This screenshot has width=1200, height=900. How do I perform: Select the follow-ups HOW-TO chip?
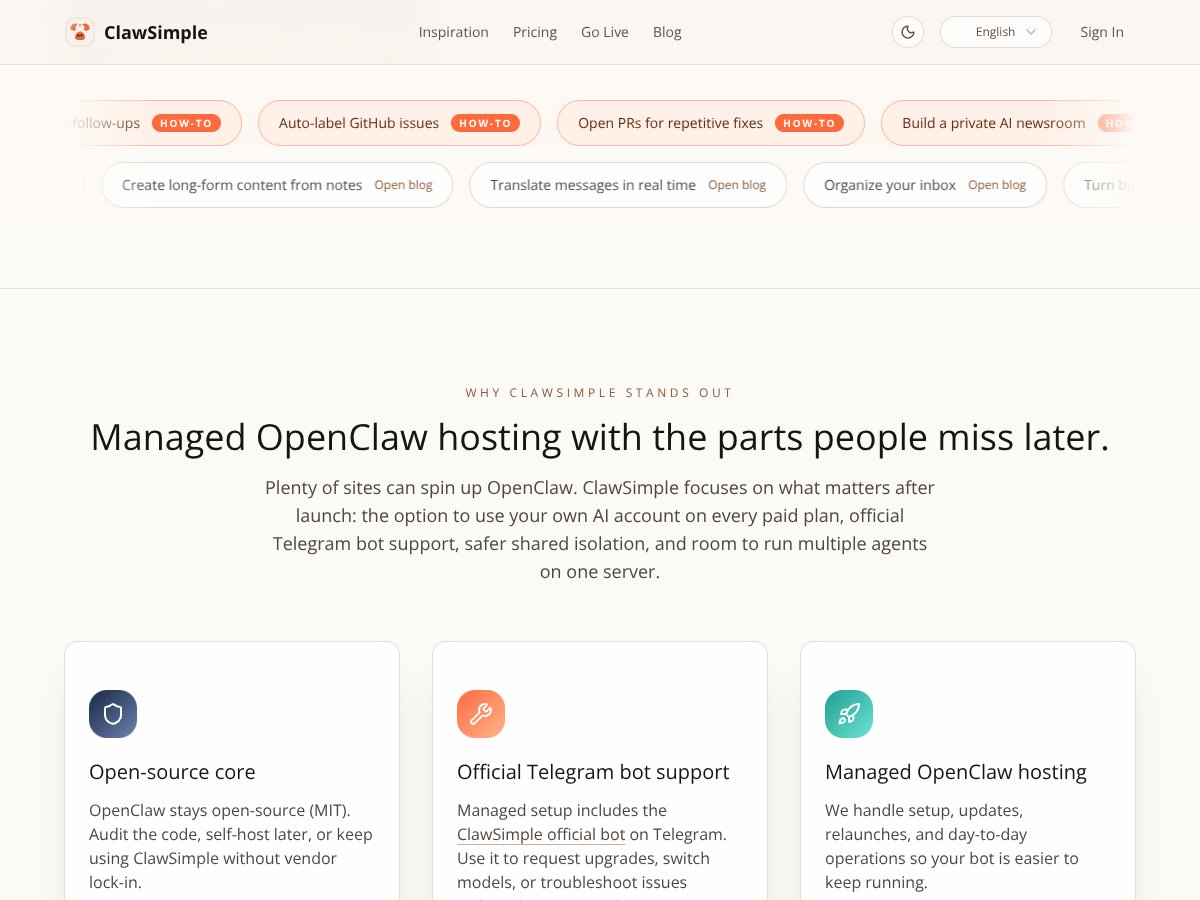click(x=153, y=123)
